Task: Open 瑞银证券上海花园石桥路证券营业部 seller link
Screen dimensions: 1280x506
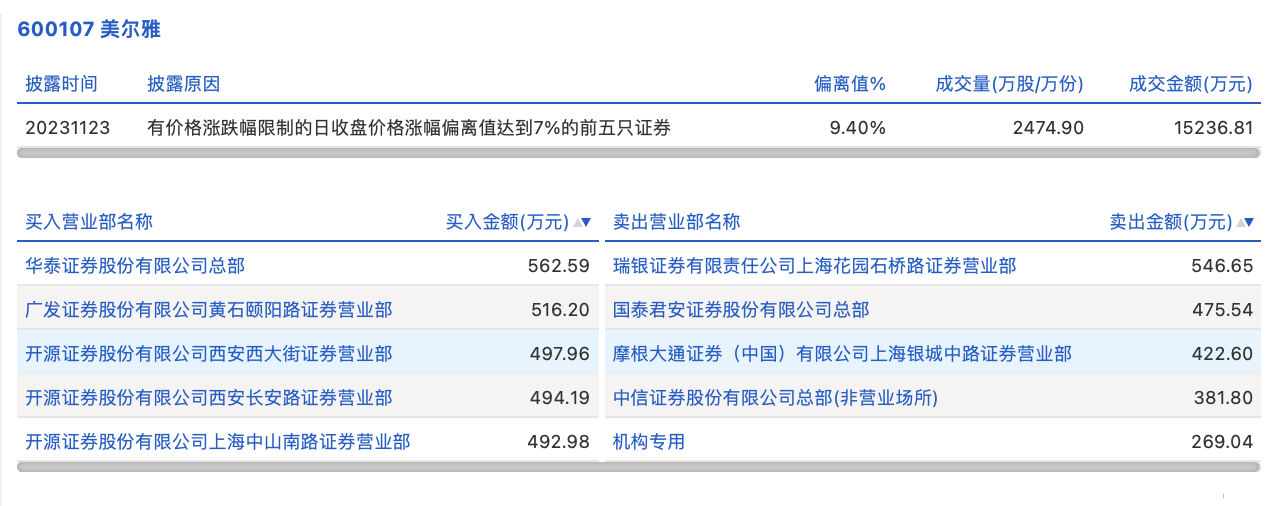Action: coord(815,266)
